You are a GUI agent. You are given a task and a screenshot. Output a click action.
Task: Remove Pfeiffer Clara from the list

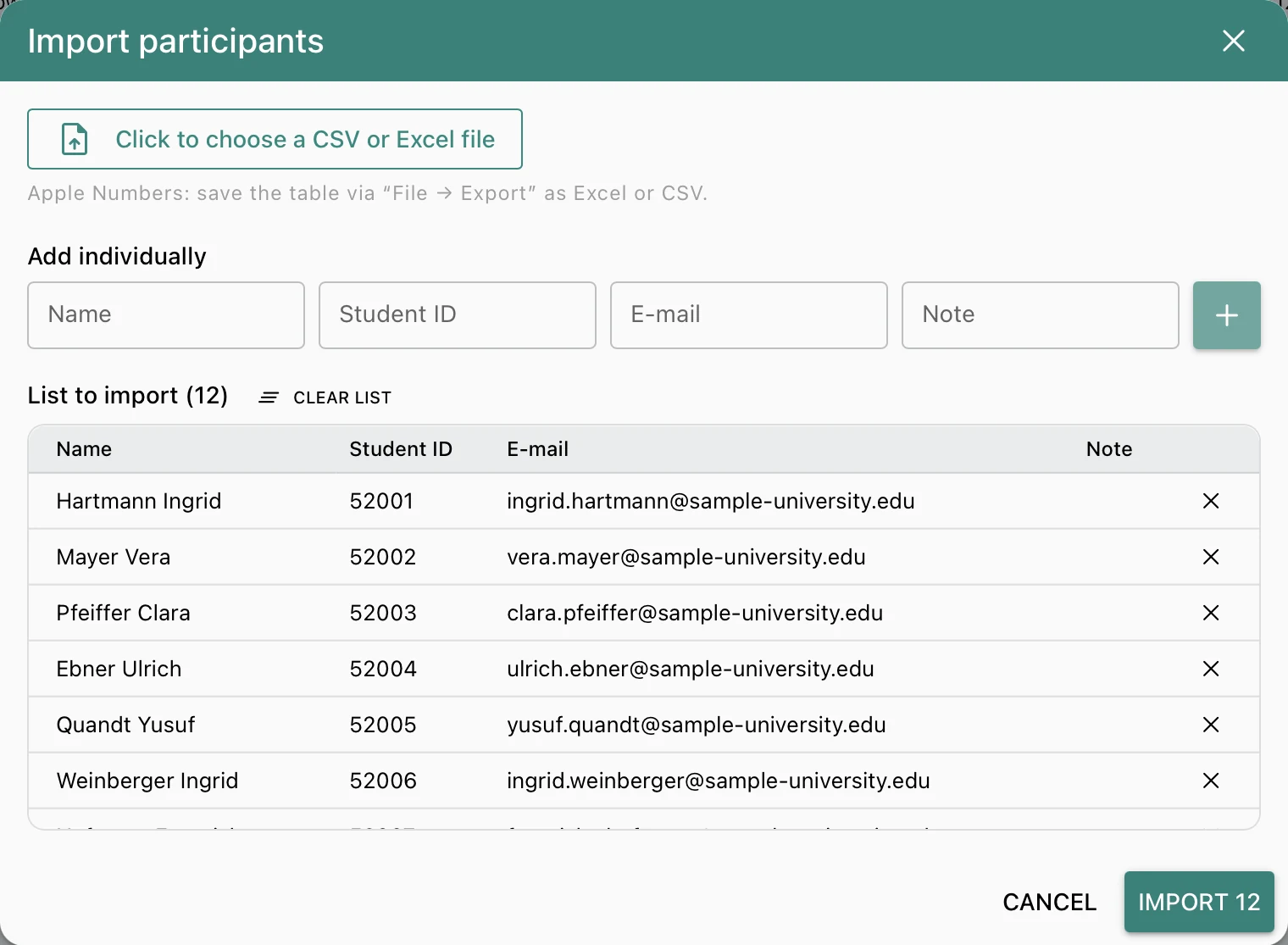[x=1211, y=613]
